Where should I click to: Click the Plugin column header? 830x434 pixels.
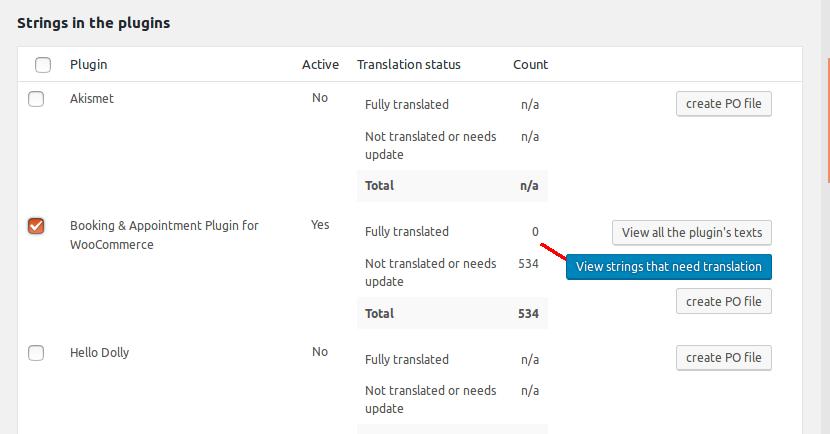(x=88, y=65)
